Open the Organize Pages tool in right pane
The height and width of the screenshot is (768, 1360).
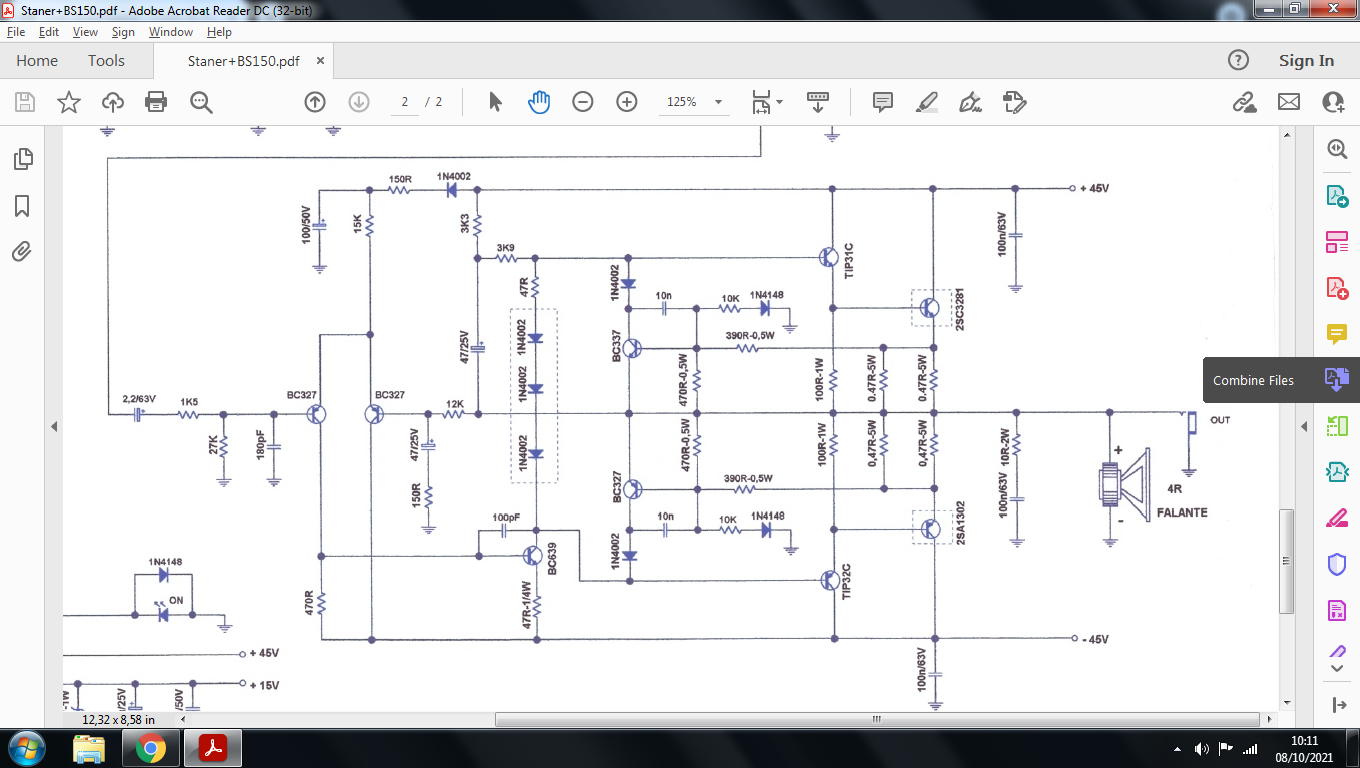pos(1337,241)
